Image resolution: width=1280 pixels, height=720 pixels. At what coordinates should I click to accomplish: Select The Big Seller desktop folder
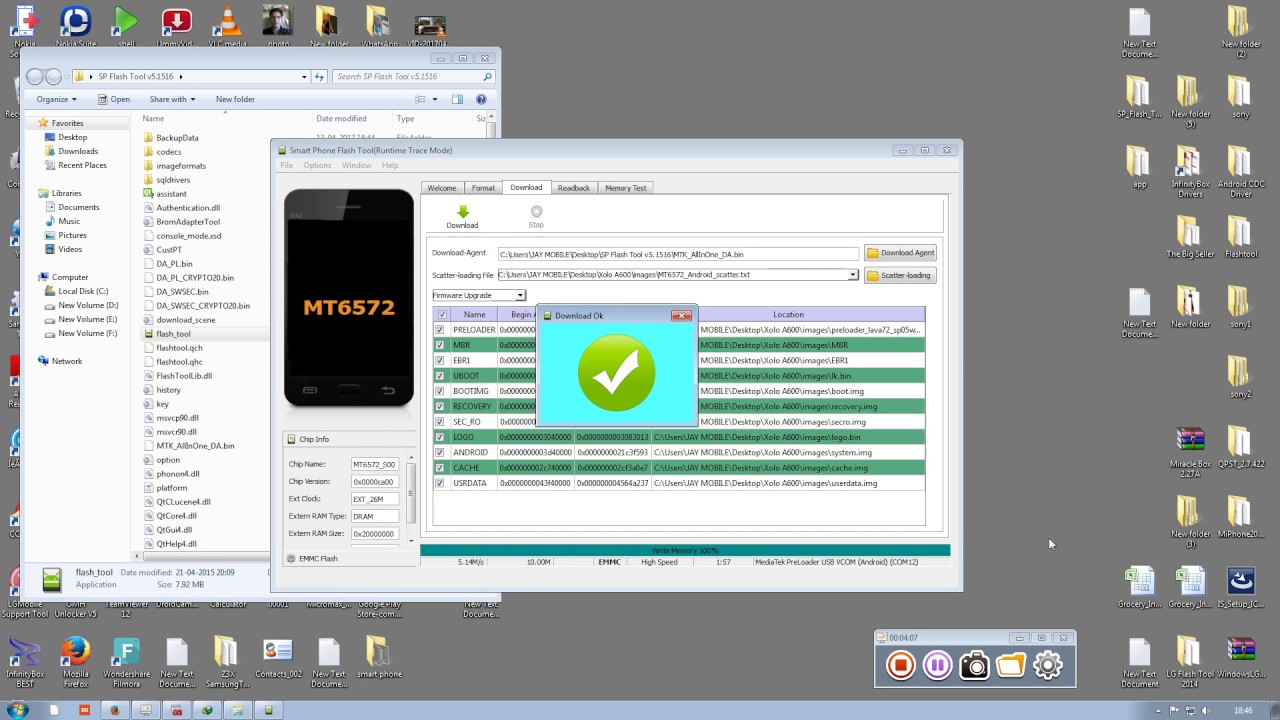pos(1190,236)
